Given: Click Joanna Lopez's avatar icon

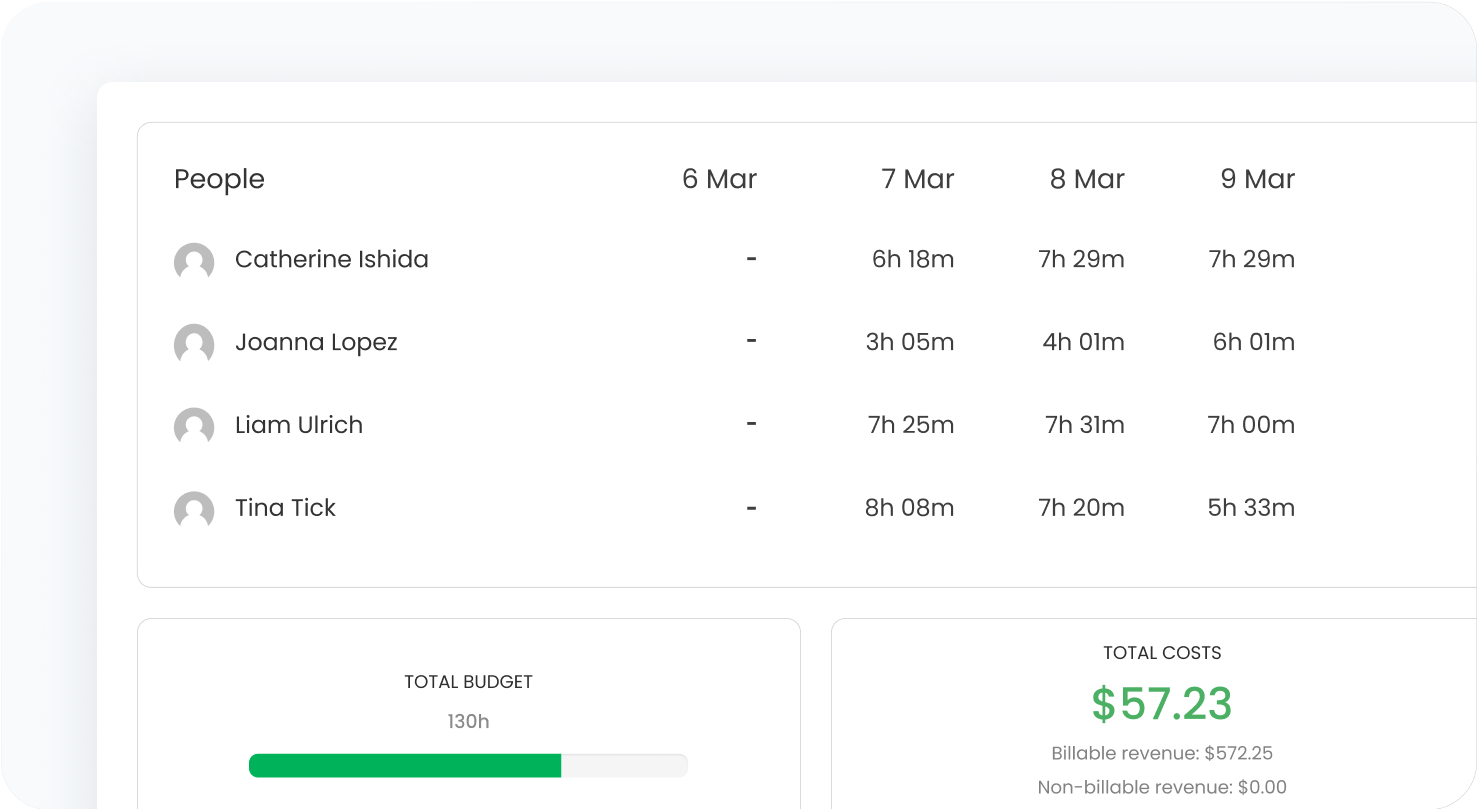Looking at the screenshot, I should (x=194, y=343).
